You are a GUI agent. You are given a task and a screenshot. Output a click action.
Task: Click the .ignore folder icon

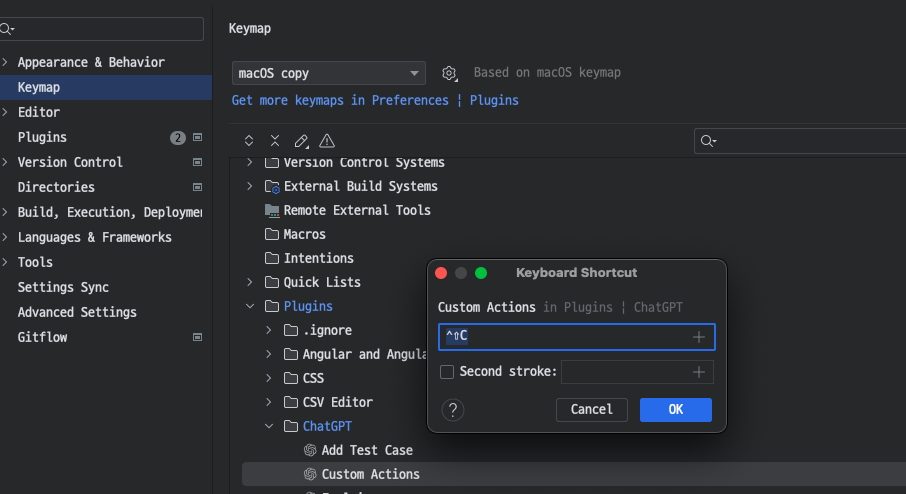(x=291, y=330)
